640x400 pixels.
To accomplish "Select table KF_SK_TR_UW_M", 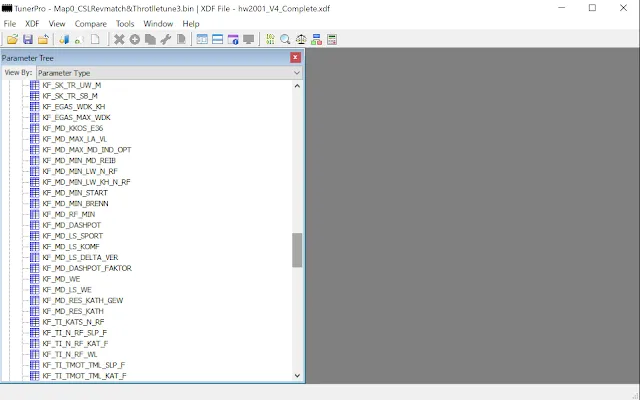I will (71, 85).
